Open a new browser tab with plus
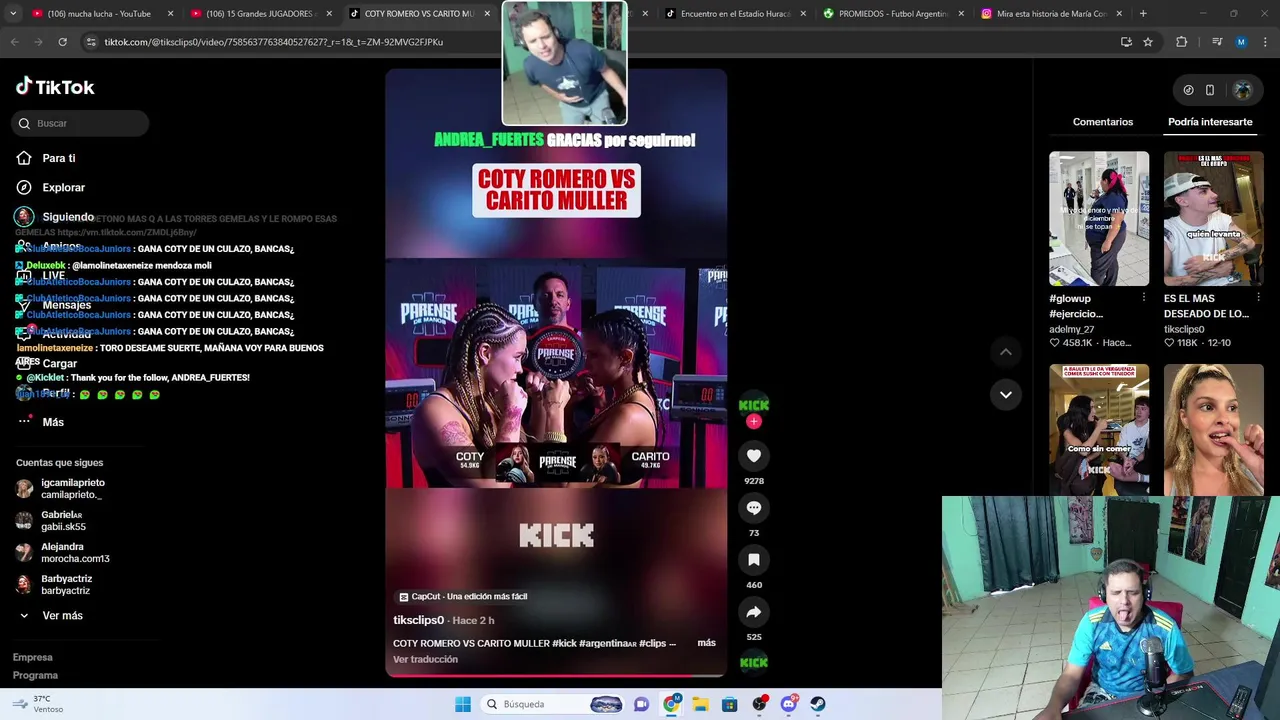1280x720 pixels. [1143, 14]
